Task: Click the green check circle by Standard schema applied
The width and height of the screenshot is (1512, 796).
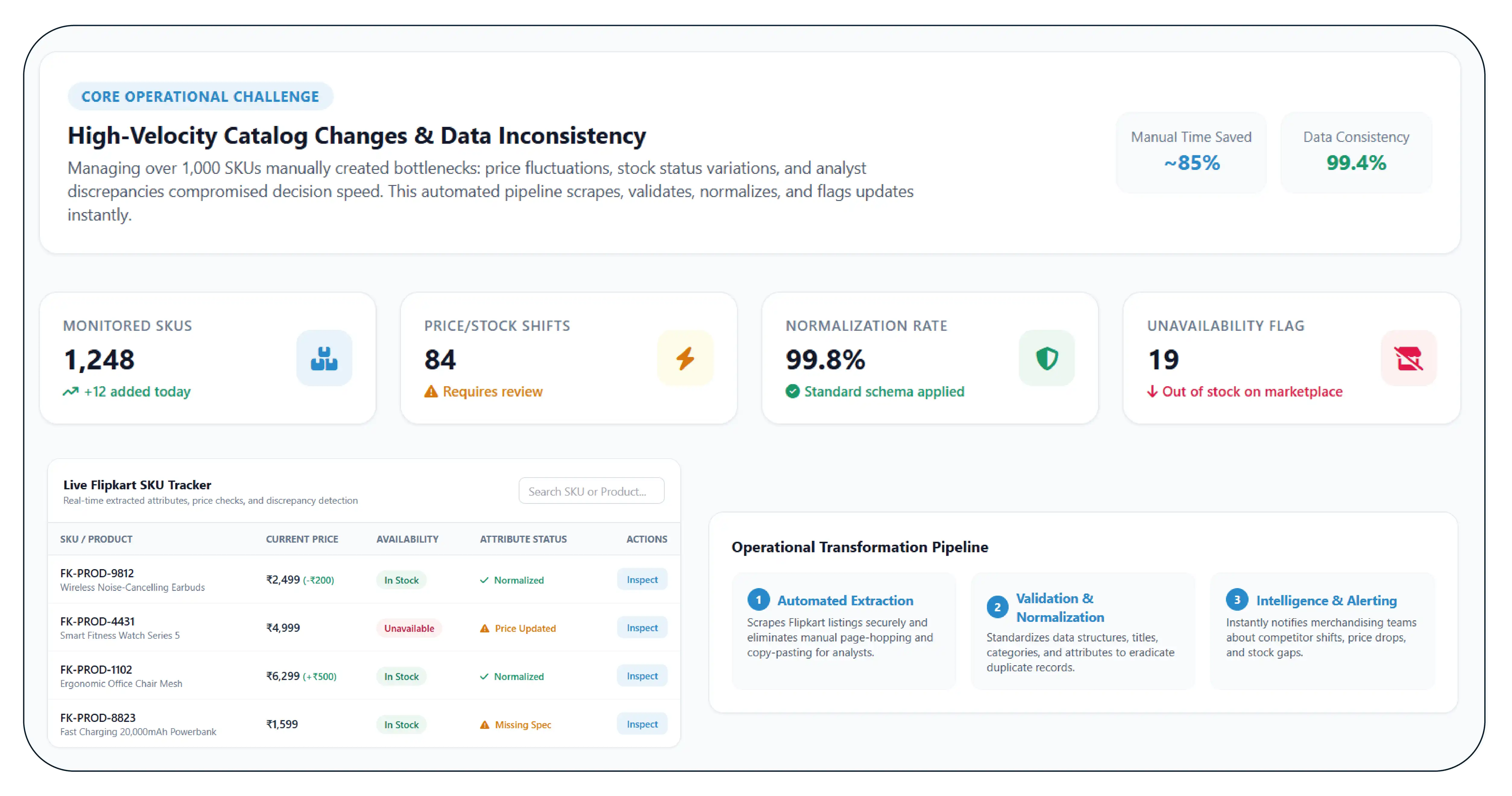Action: pyautogui.click(x=792, y=391)
